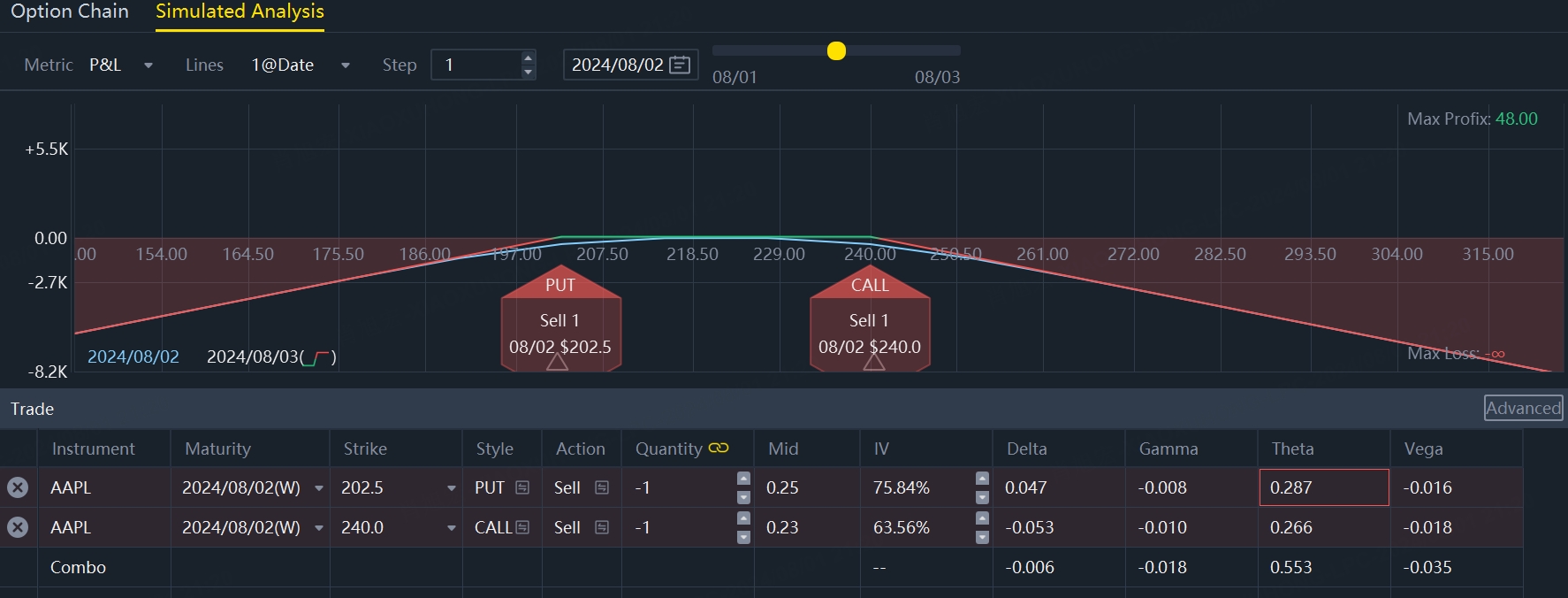Click the Max Profit 48.00 value
This screenshot has height=598, width=1568.
click(1516, 119)
